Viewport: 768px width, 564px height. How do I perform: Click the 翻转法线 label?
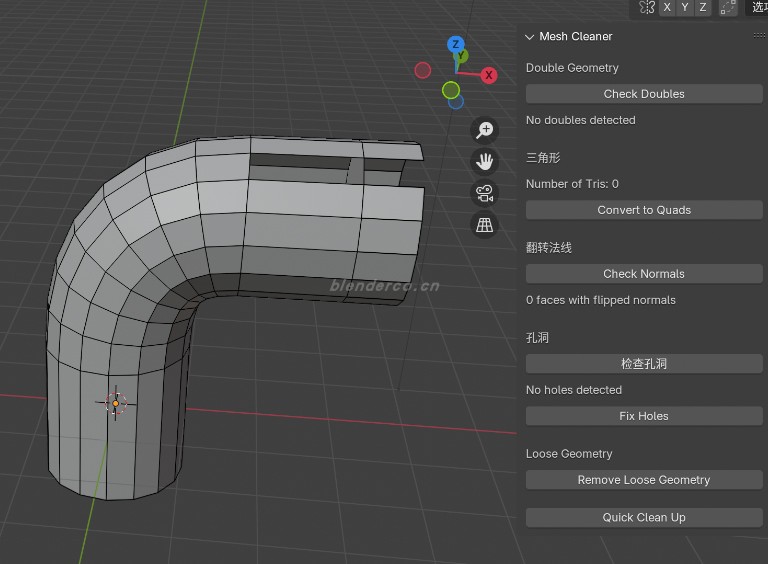(x=549, y=248)
